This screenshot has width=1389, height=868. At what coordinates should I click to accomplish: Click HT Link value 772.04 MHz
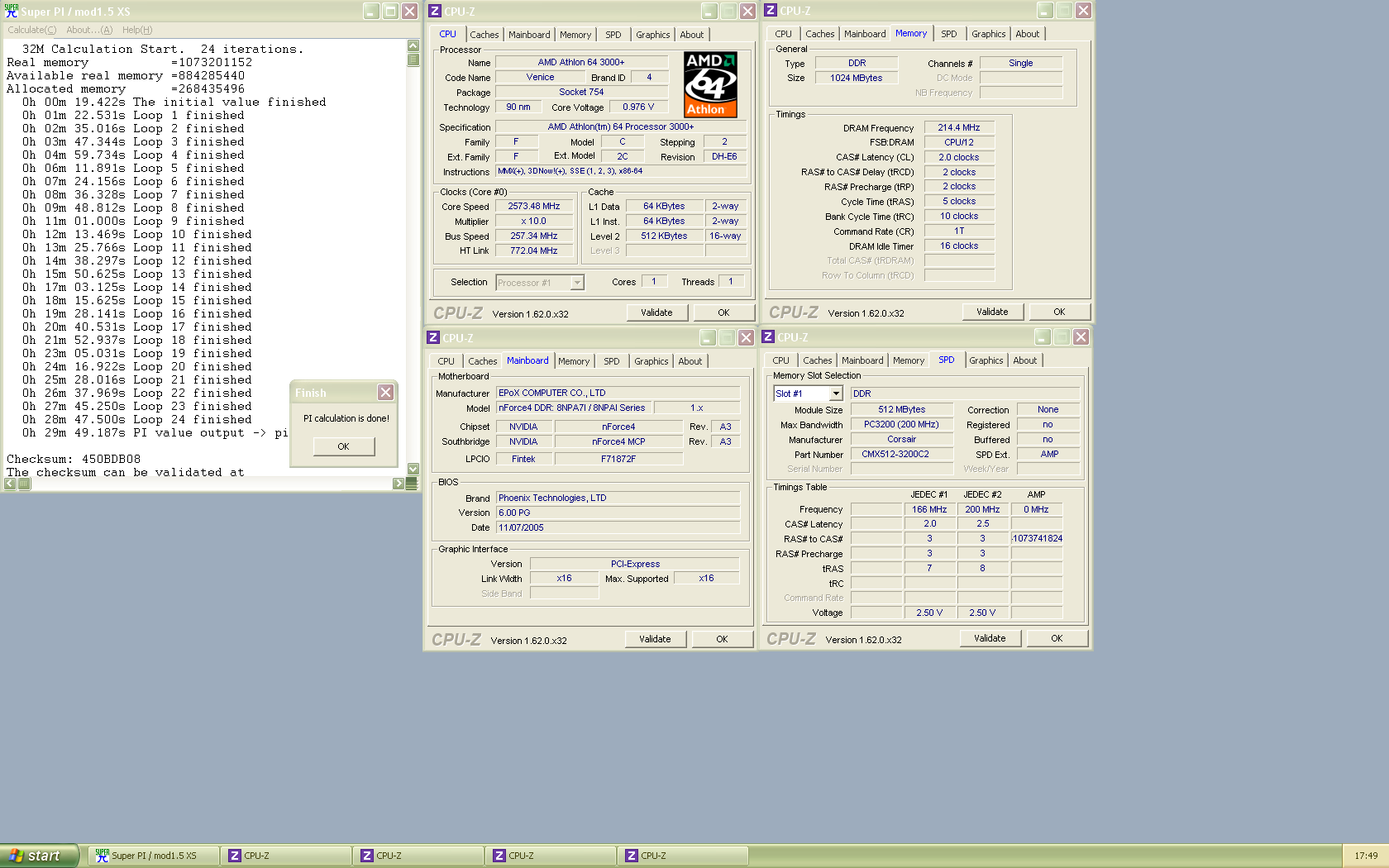534,250
